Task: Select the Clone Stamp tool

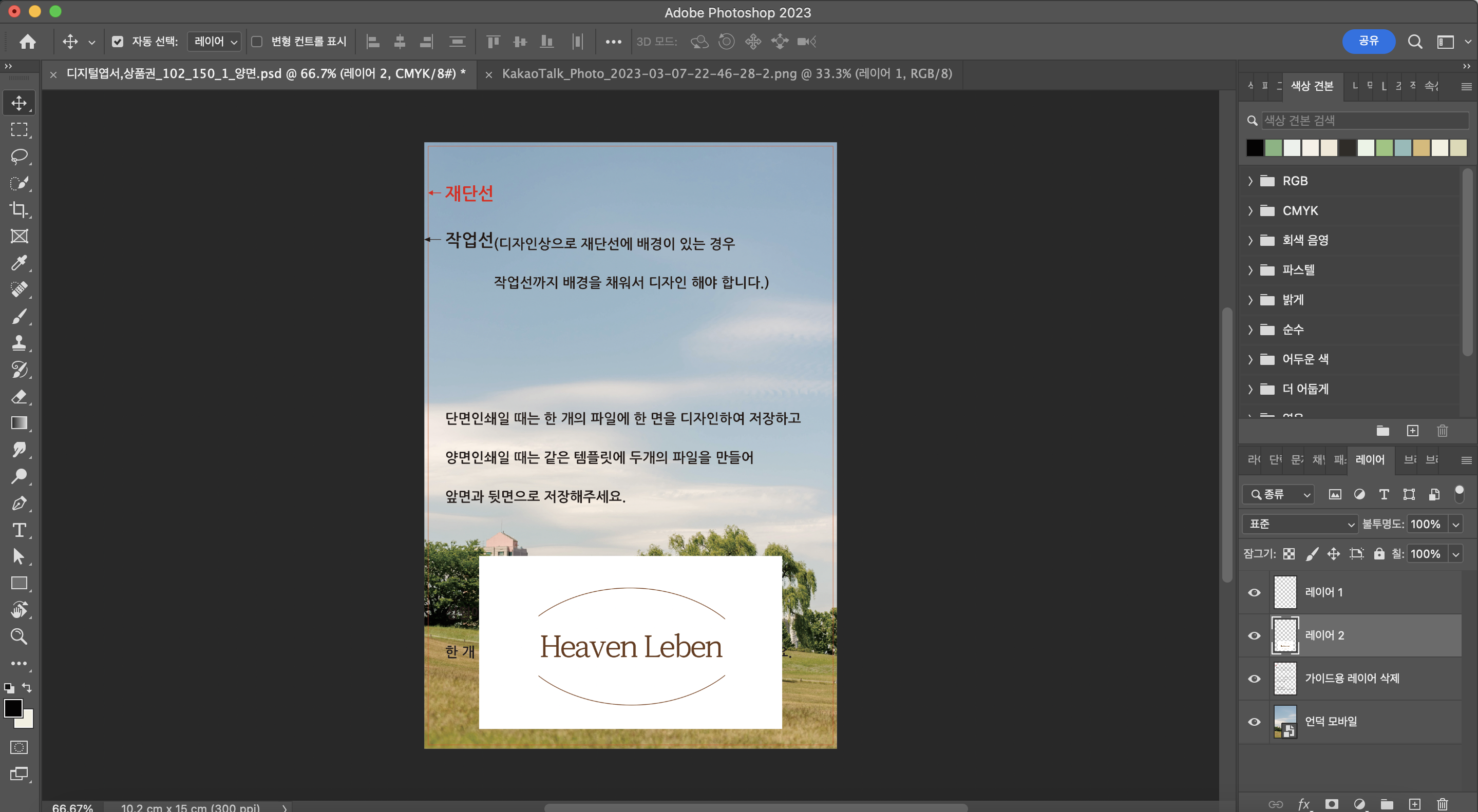Action: pyautogui.click(x=19, y=343)
